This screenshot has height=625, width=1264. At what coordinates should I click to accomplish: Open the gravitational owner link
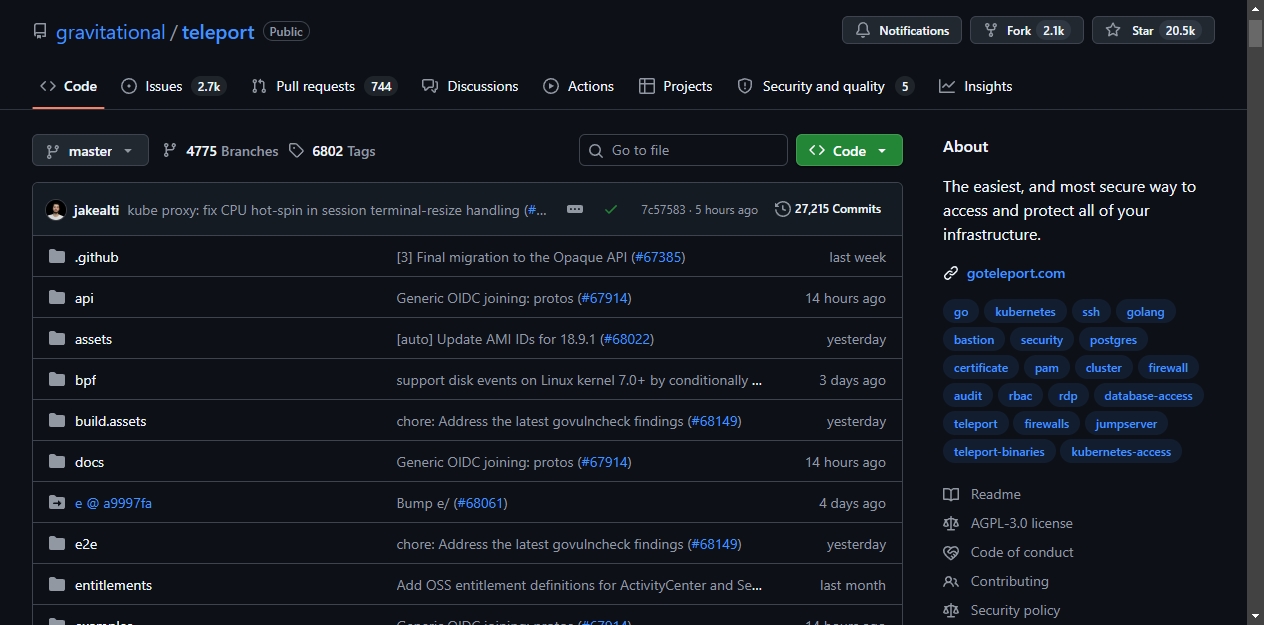(110, 32)
